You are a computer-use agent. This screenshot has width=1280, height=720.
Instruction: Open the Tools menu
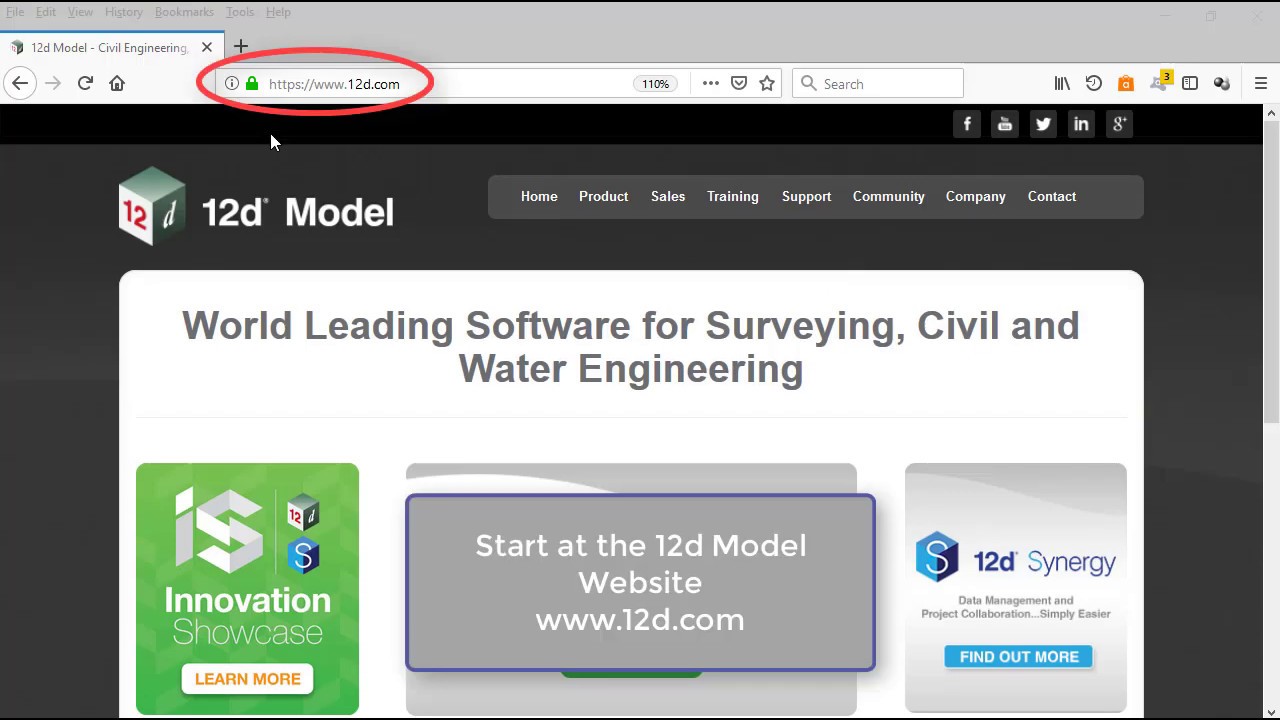(240, 12)
